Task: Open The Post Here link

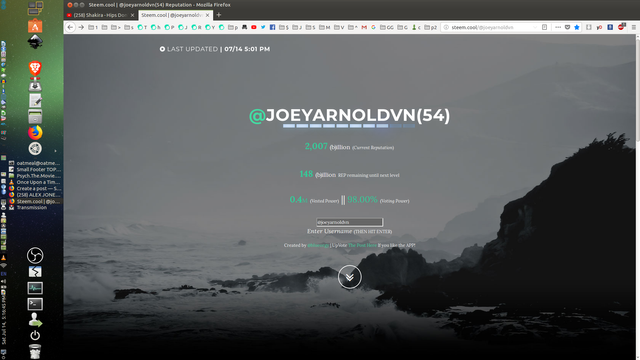Action: tap(362, 245)
